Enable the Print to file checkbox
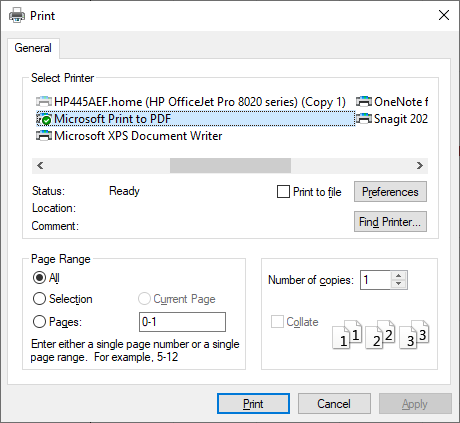The width and height of the screenshot is (460, 423). [283, 192]
